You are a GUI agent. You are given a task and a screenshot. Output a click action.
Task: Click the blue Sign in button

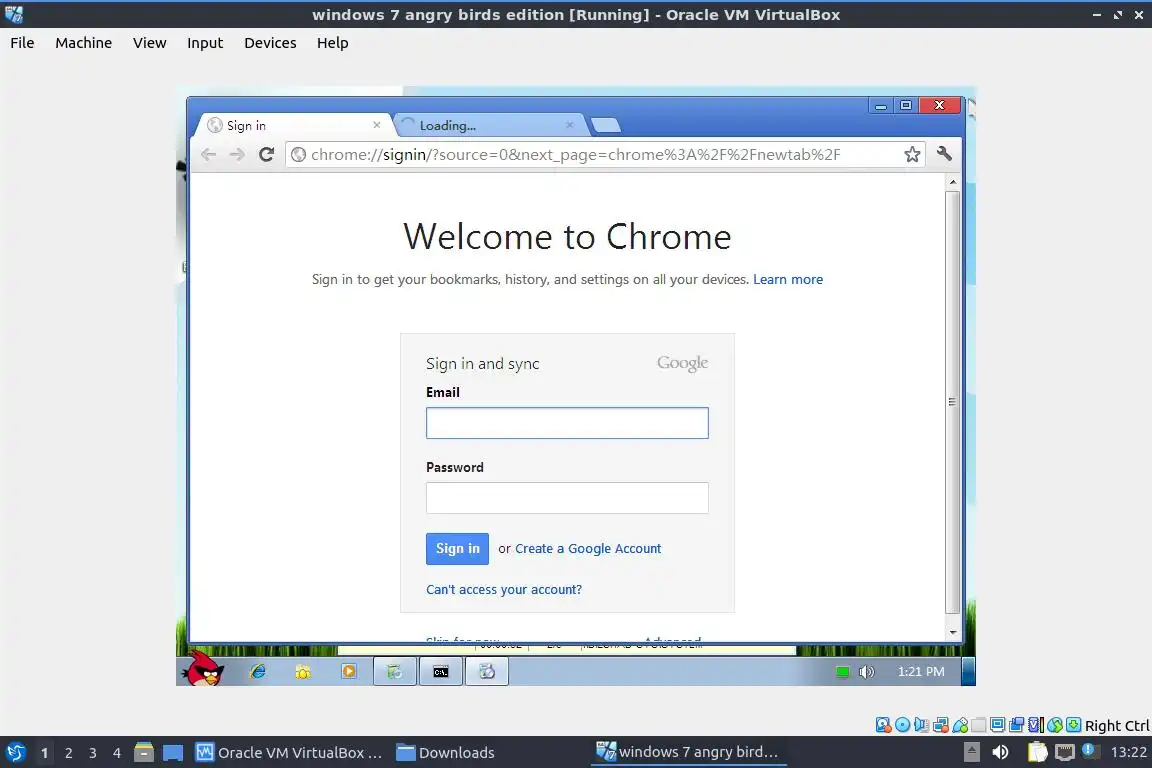457,549
